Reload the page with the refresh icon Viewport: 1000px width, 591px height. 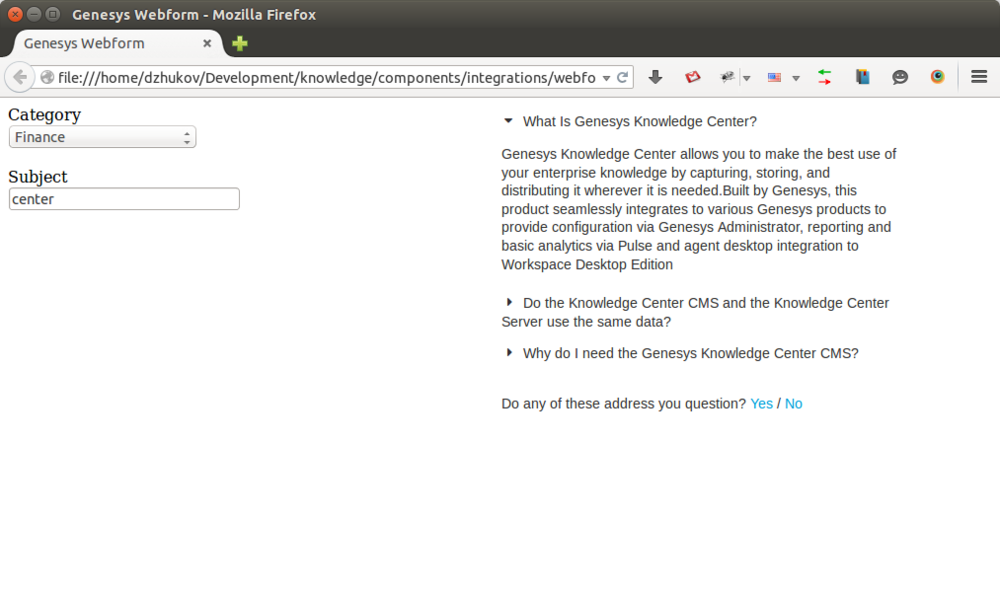622,77
